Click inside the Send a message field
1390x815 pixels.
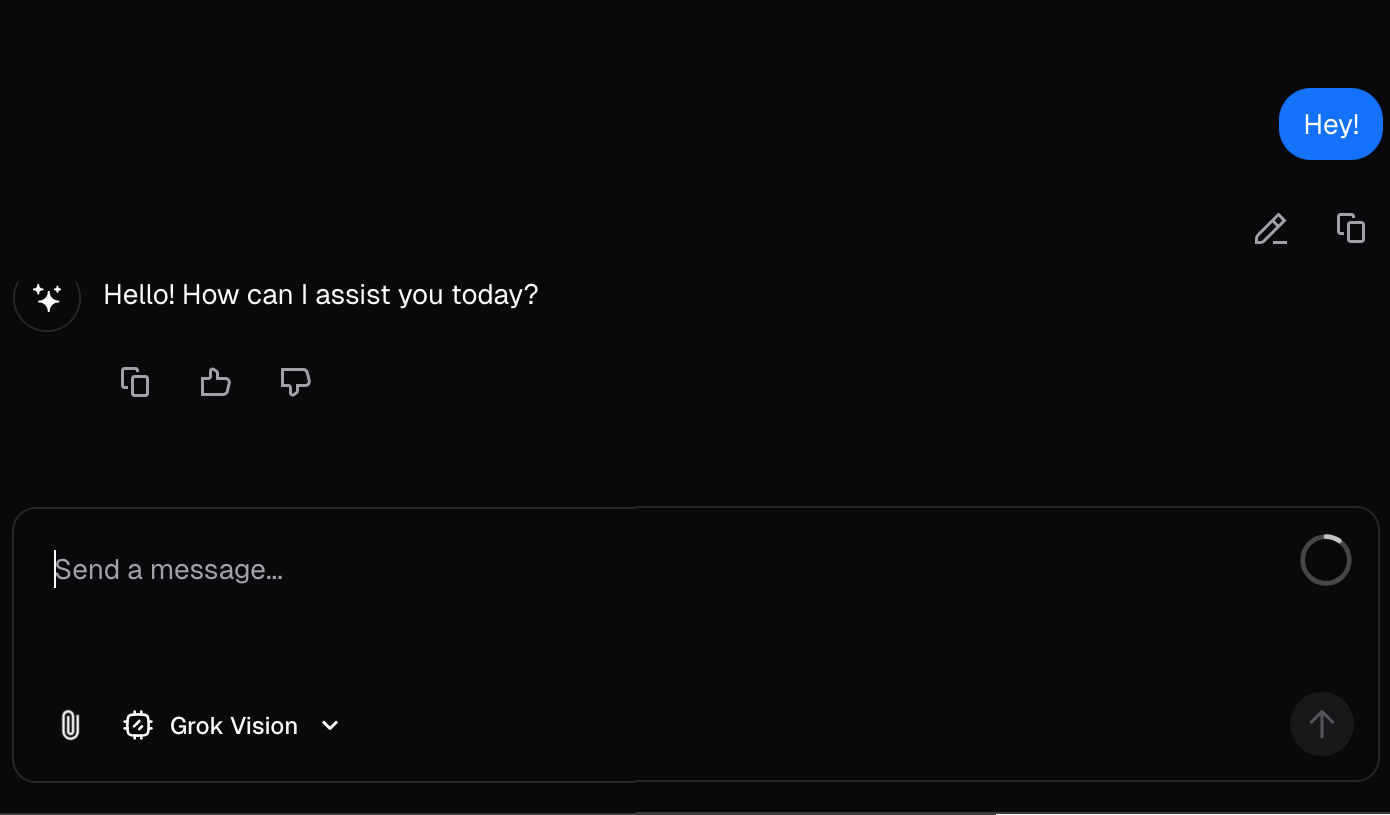point(400,569)
